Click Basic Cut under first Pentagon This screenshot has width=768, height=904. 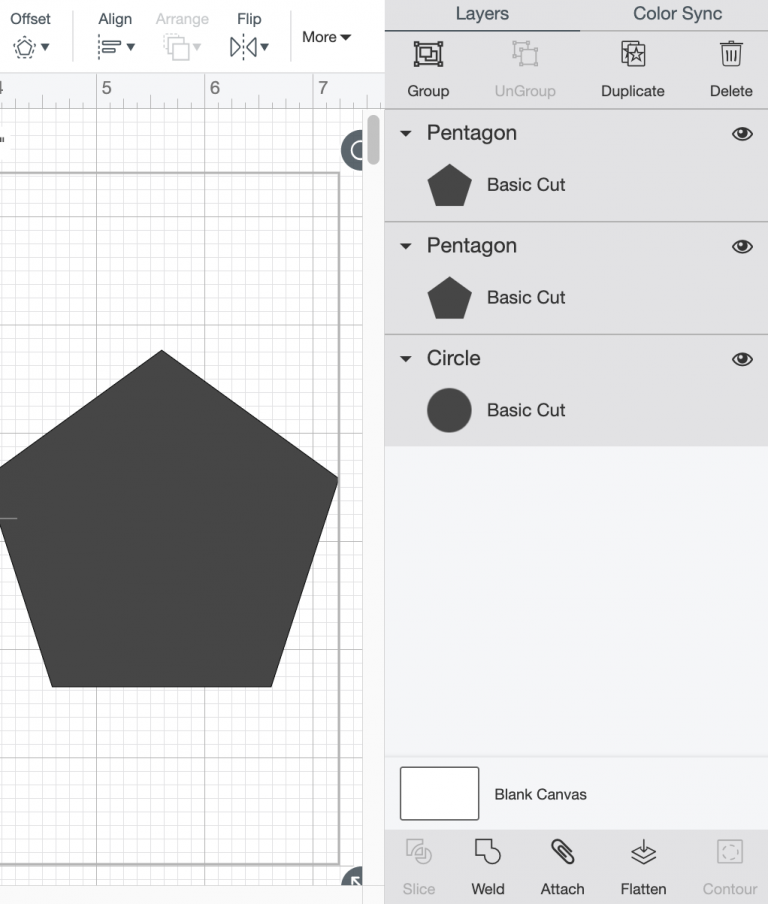point(526,185)
